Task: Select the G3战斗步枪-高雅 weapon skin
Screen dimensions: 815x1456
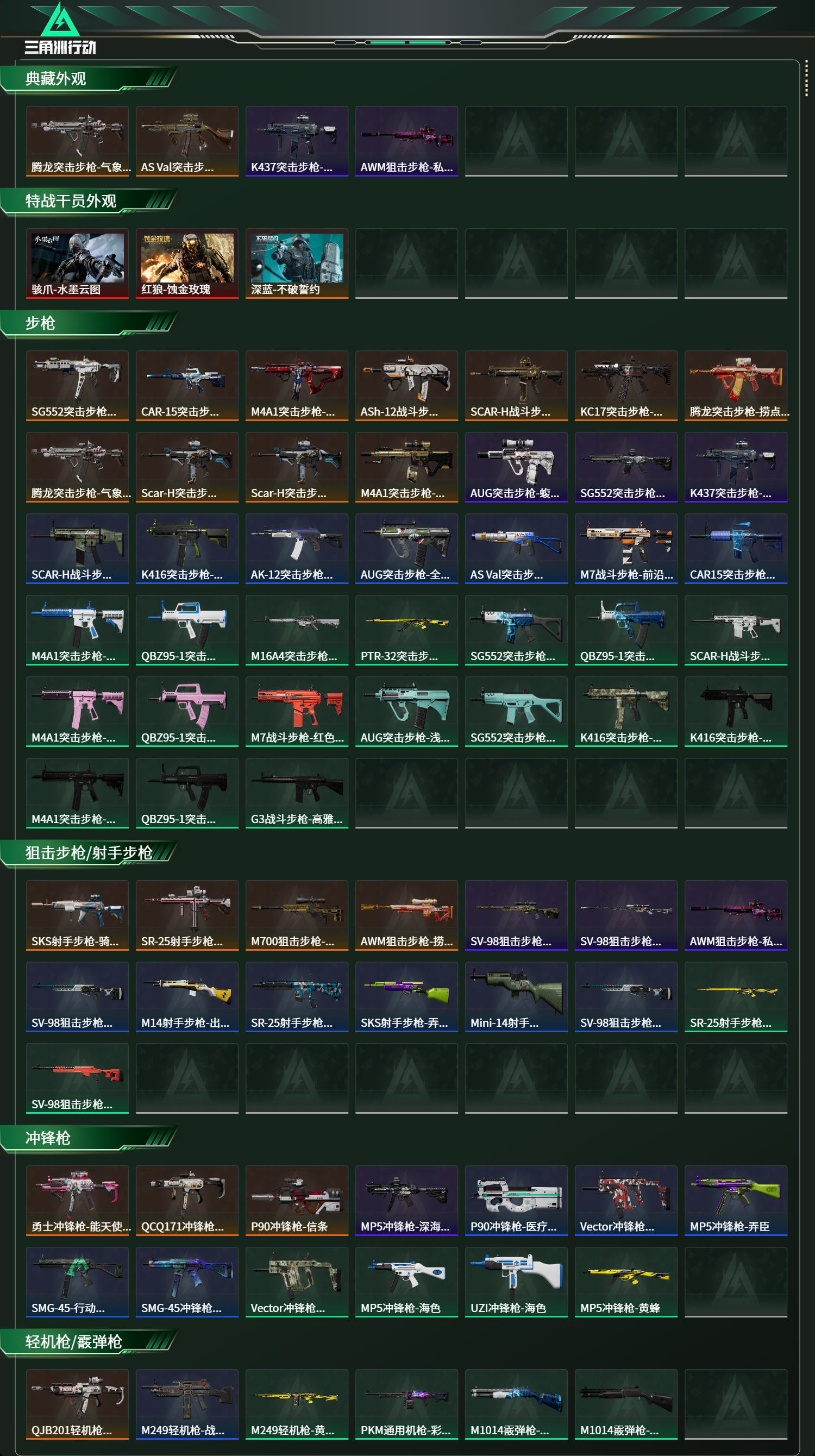Action: click(x=297, y=793)
